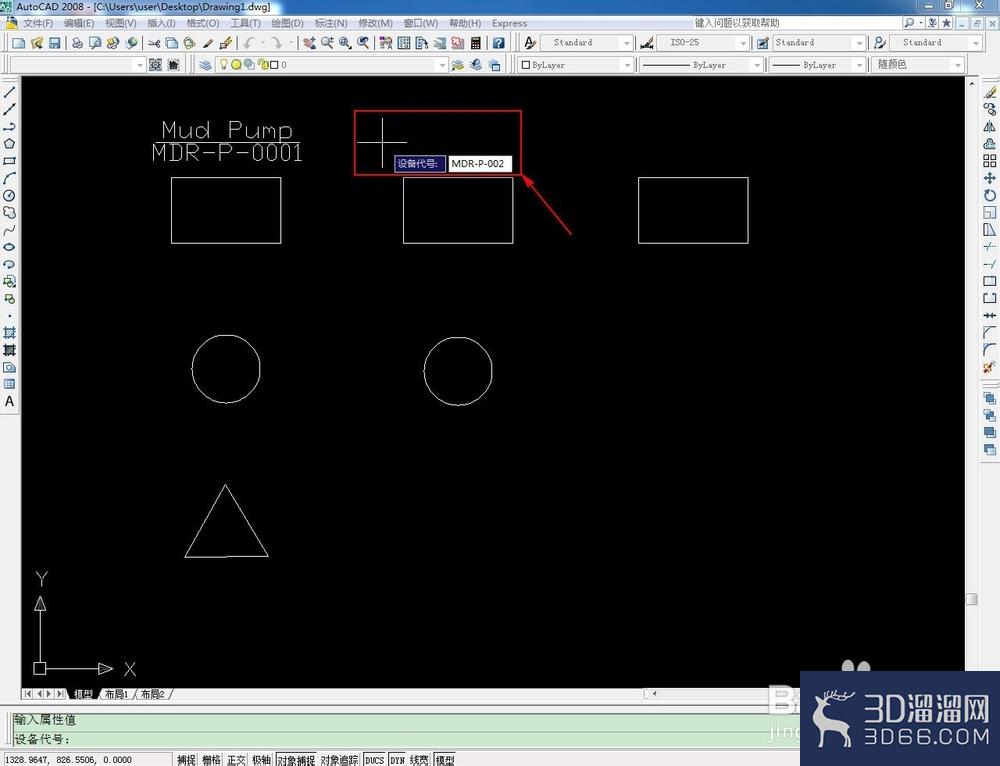Screen dimensions: 1000x766
Task: Toggle 正交 ortho mode in status bar
Action: point(236,760)
